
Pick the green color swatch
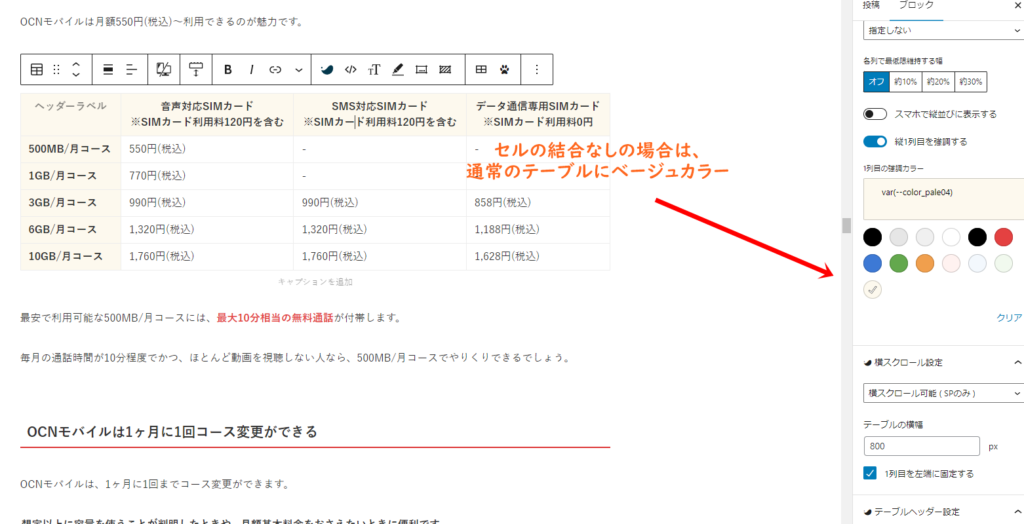click(899, 263)
